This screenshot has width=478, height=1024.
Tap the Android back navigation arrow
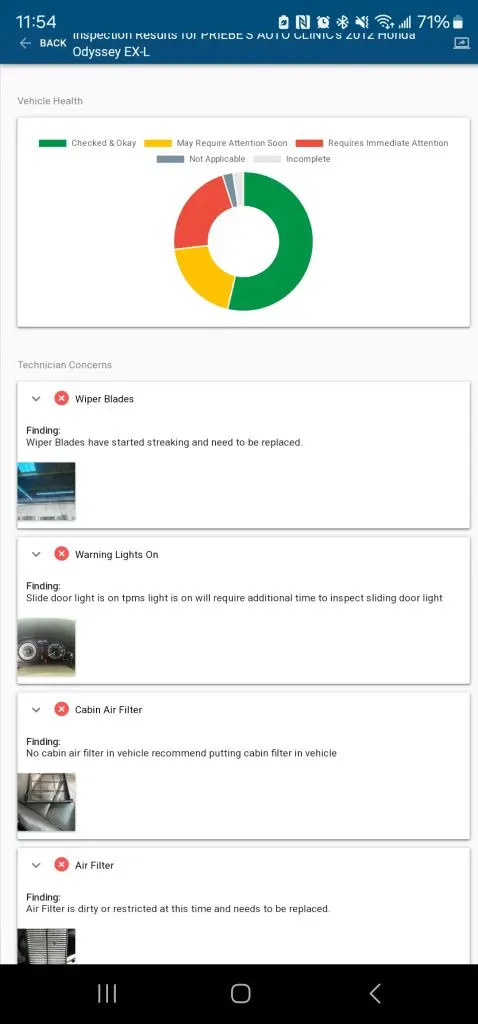375,993
